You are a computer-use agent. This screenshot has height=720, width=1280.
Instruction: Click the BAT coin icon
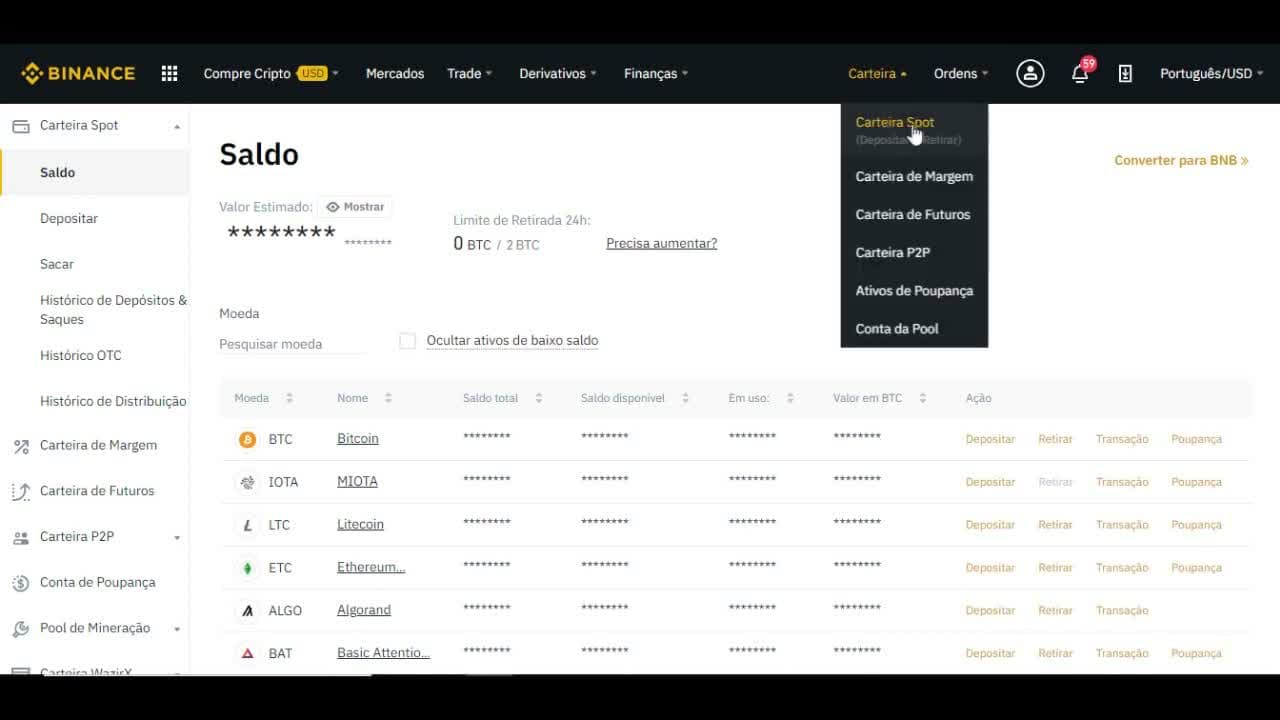click(x=247, y=653)
